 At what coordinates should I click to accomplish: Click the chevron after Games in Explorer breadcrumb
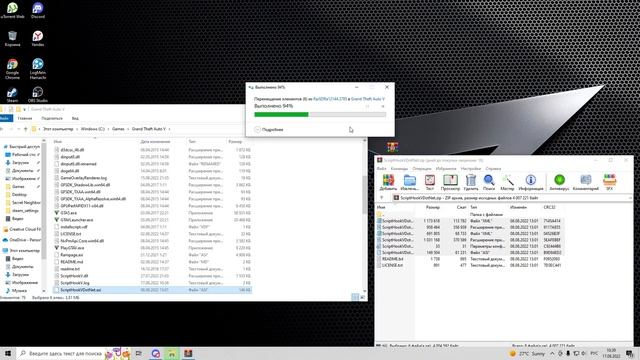[x=127, y=129]
